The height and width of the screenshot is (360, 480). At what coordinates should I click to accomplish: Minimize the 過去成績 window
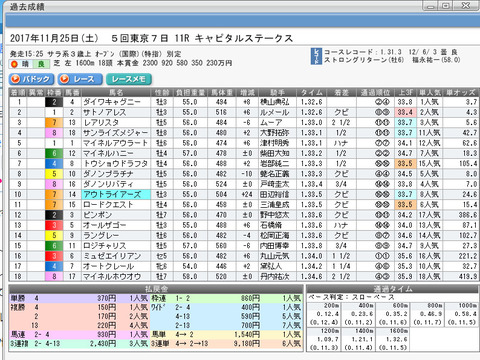(x=431, y=6)
